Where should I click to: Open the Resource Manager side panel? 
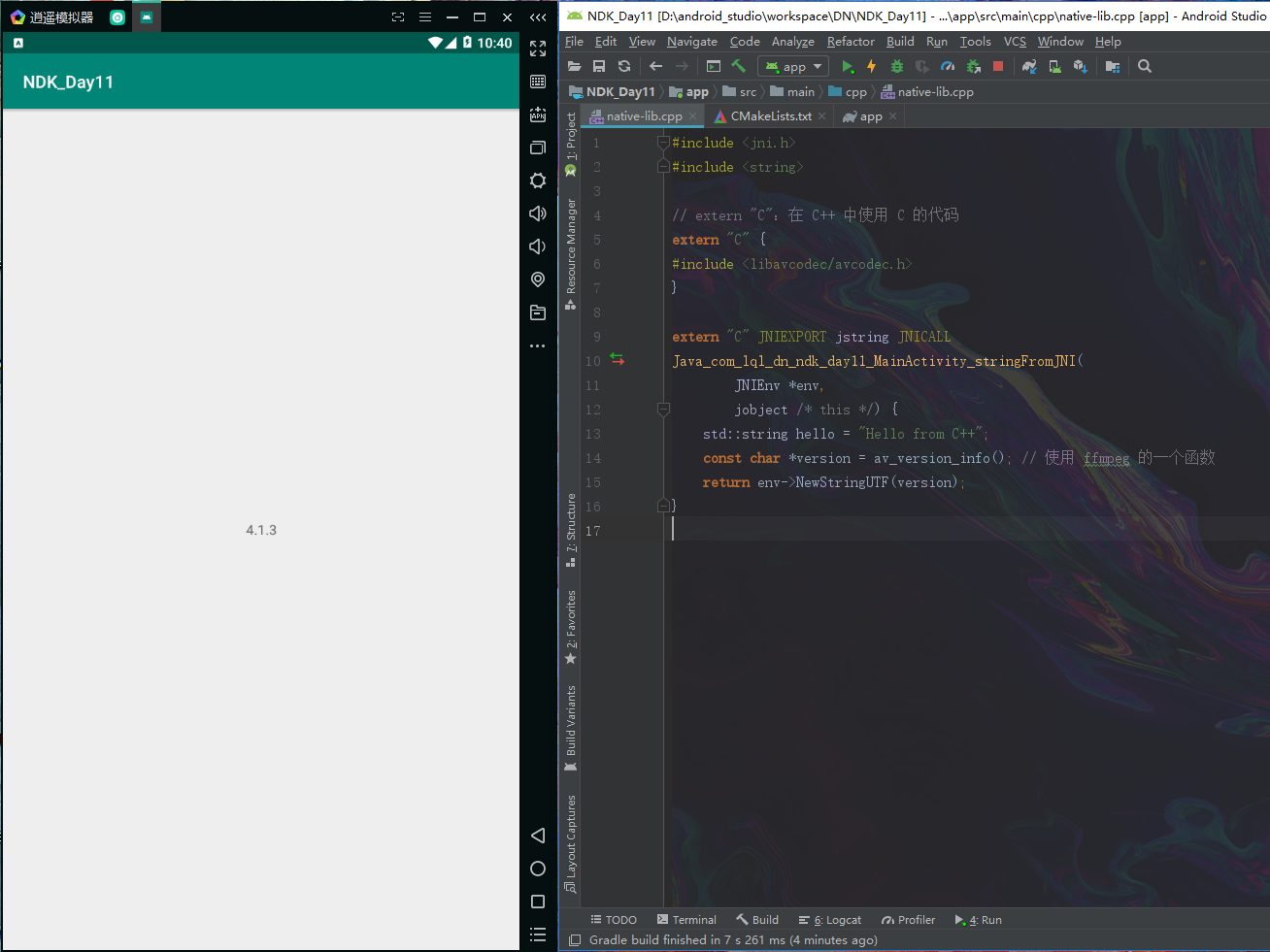571,254
